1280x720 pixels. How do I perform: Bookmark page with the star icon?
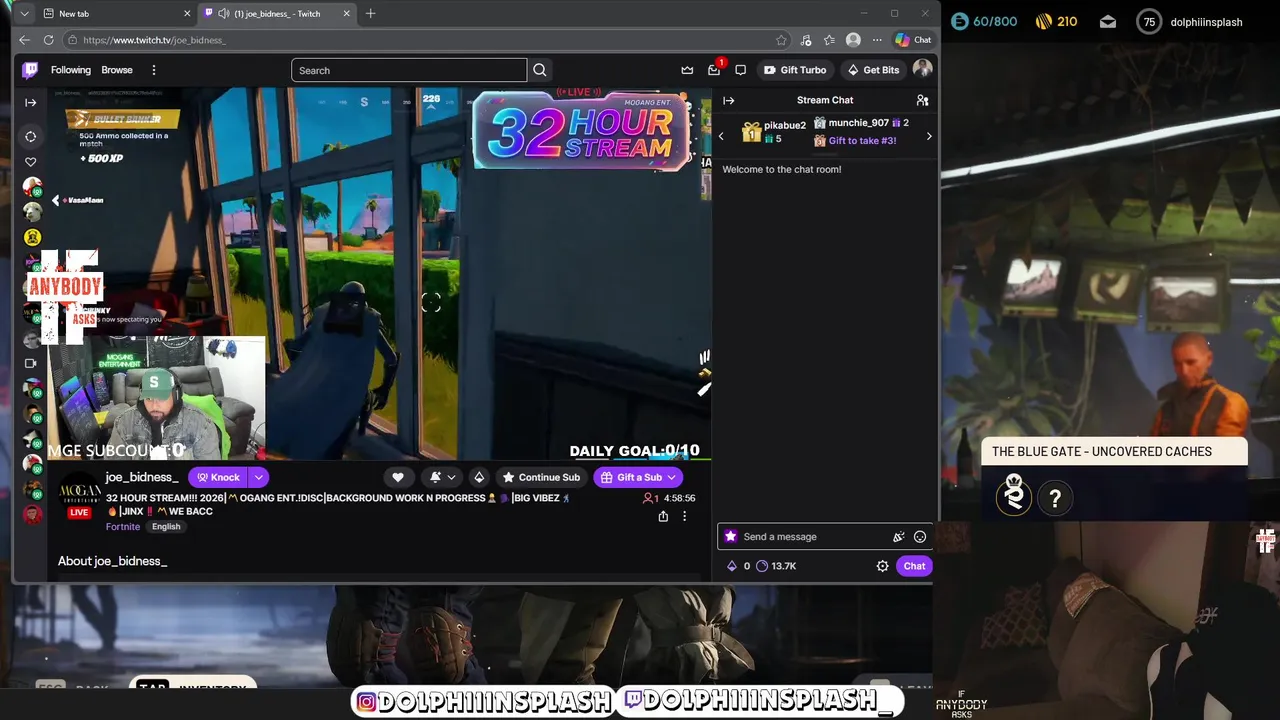(x=781, y=40)
